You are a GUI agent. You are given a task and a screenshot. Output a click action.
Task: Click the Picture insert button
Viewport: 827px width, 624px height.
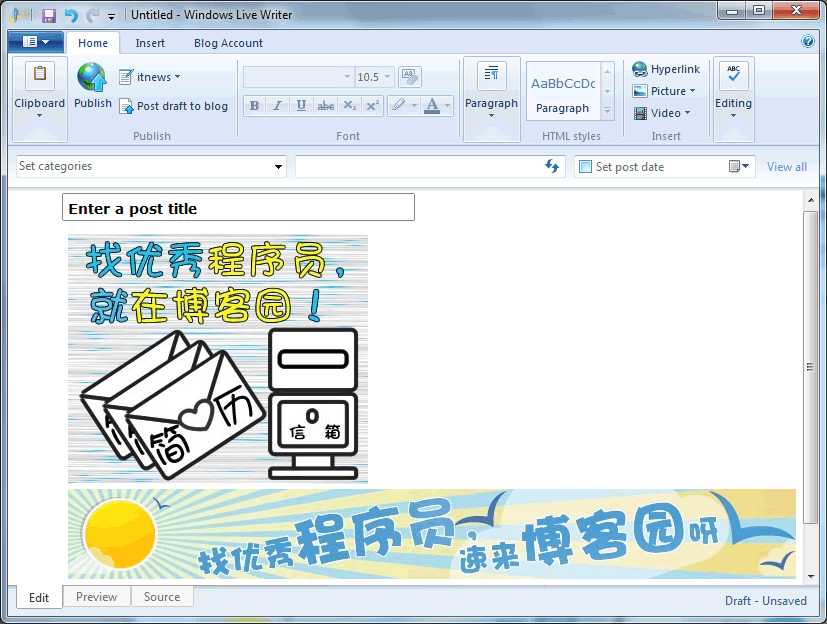tap(663, 91)
